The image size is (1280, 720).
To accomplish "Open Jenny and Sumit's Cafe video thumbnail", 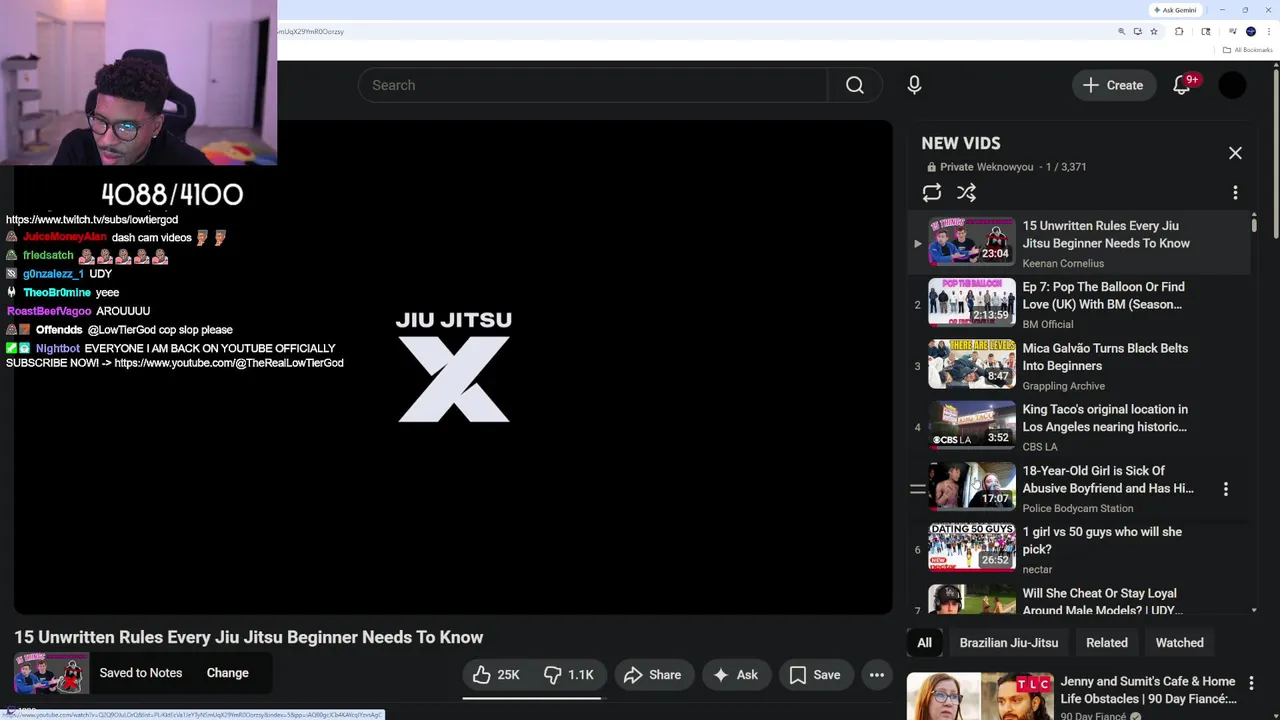I will [980, 697].
